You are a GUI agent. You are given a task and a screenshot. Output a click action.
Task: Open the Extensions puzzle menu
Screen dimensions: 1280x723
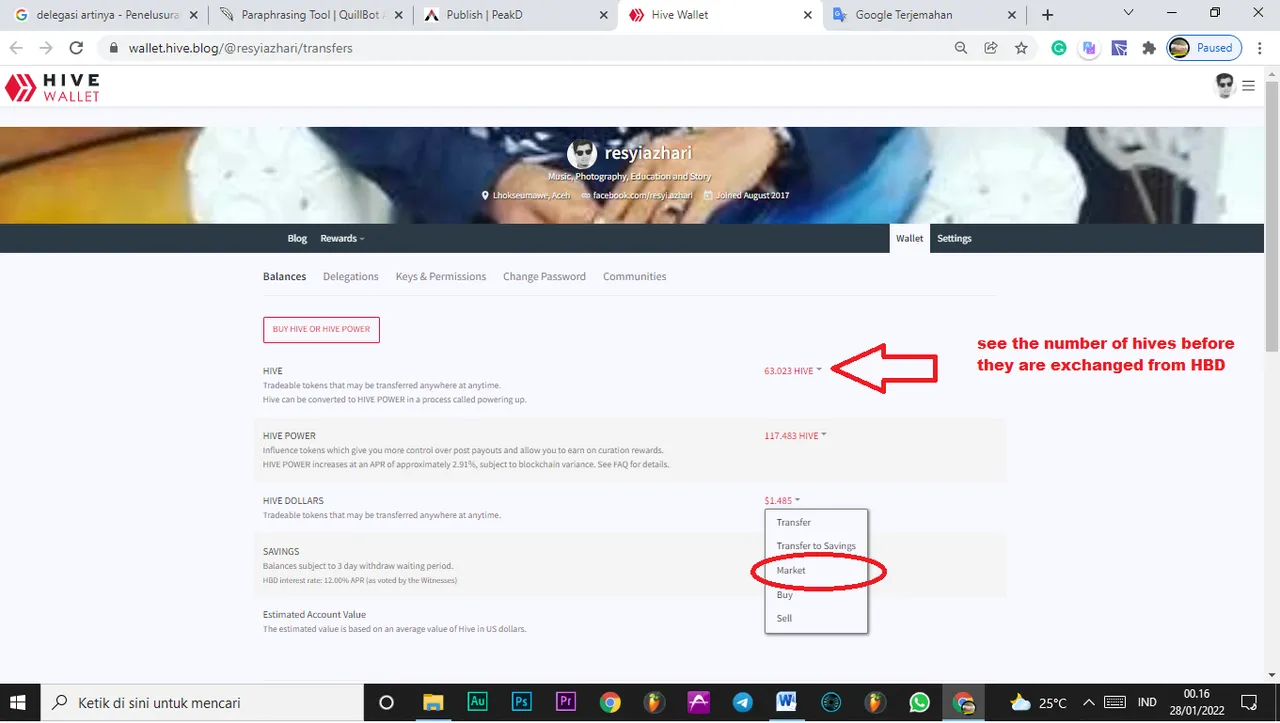pyautogui.click(x=1149, y=48)
